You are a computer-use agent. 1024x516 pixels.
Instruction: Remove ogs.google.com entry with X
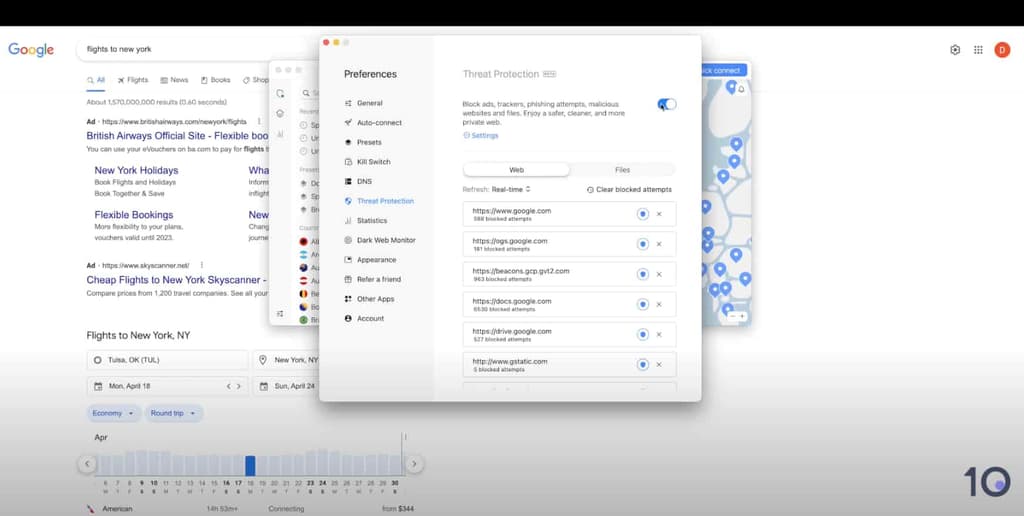[659, 244]
